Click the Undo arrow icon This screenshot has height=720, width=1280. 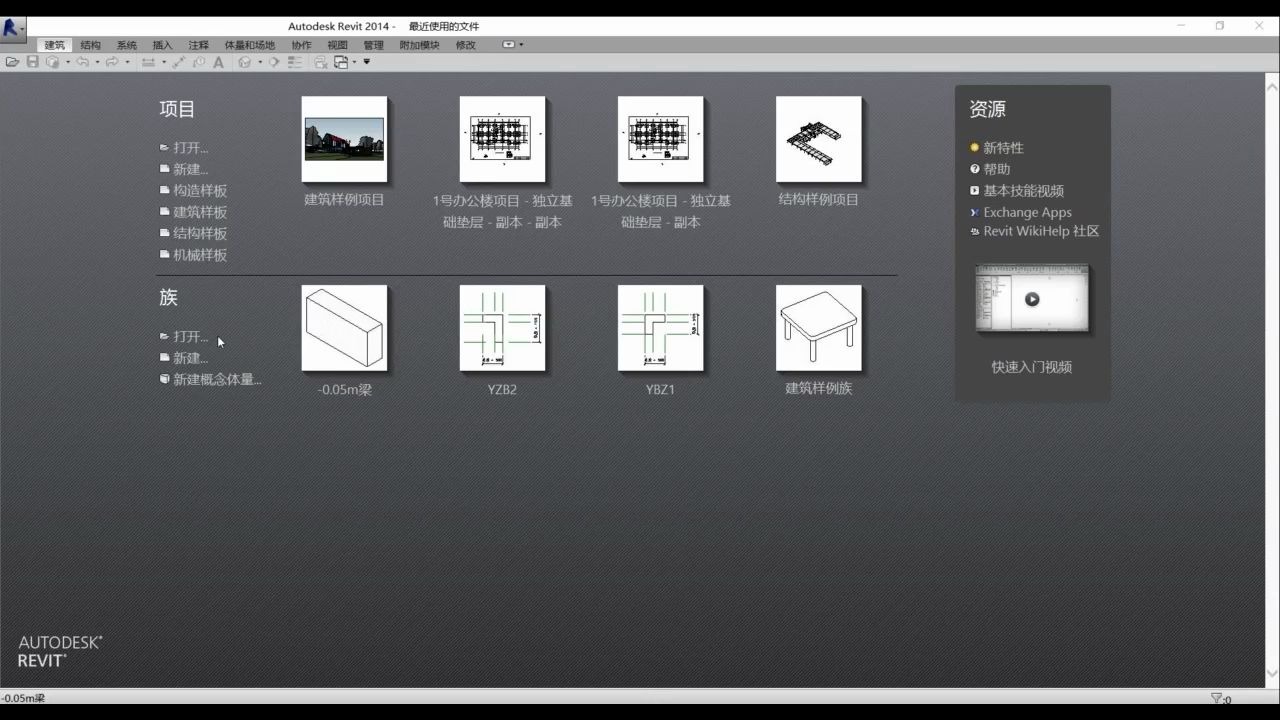click(83, 61)
